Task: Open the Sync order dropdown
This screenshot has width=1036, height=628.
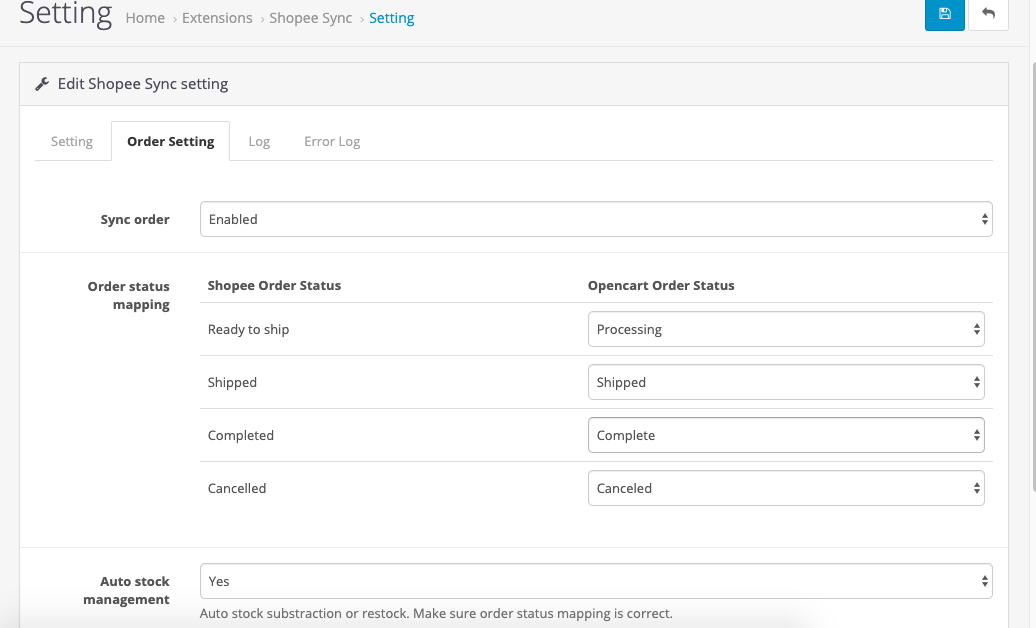Action: (596, 219)
